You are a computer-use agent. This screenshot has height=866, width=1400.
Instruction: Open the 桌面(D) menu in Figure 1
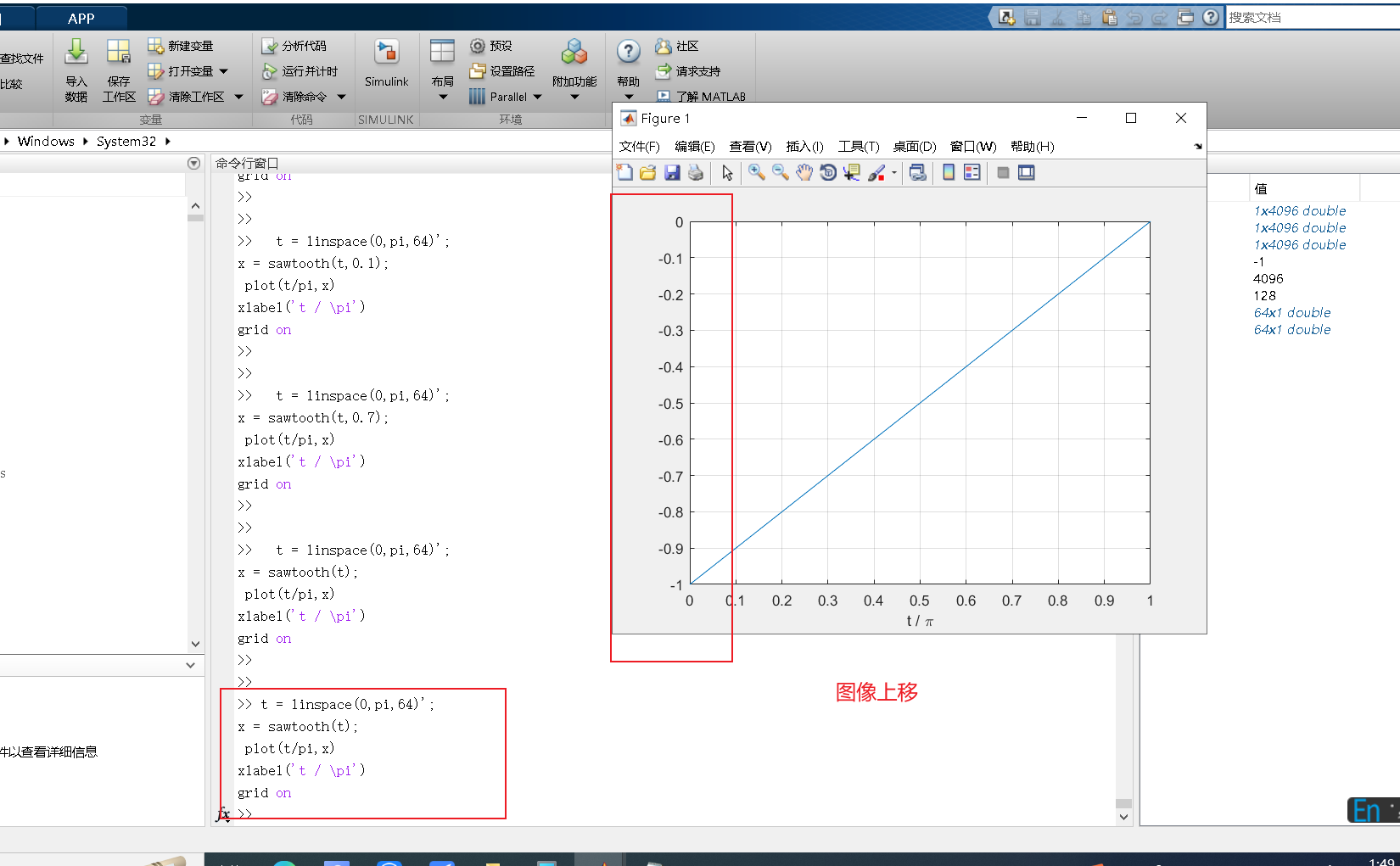(x=915, y=147)
